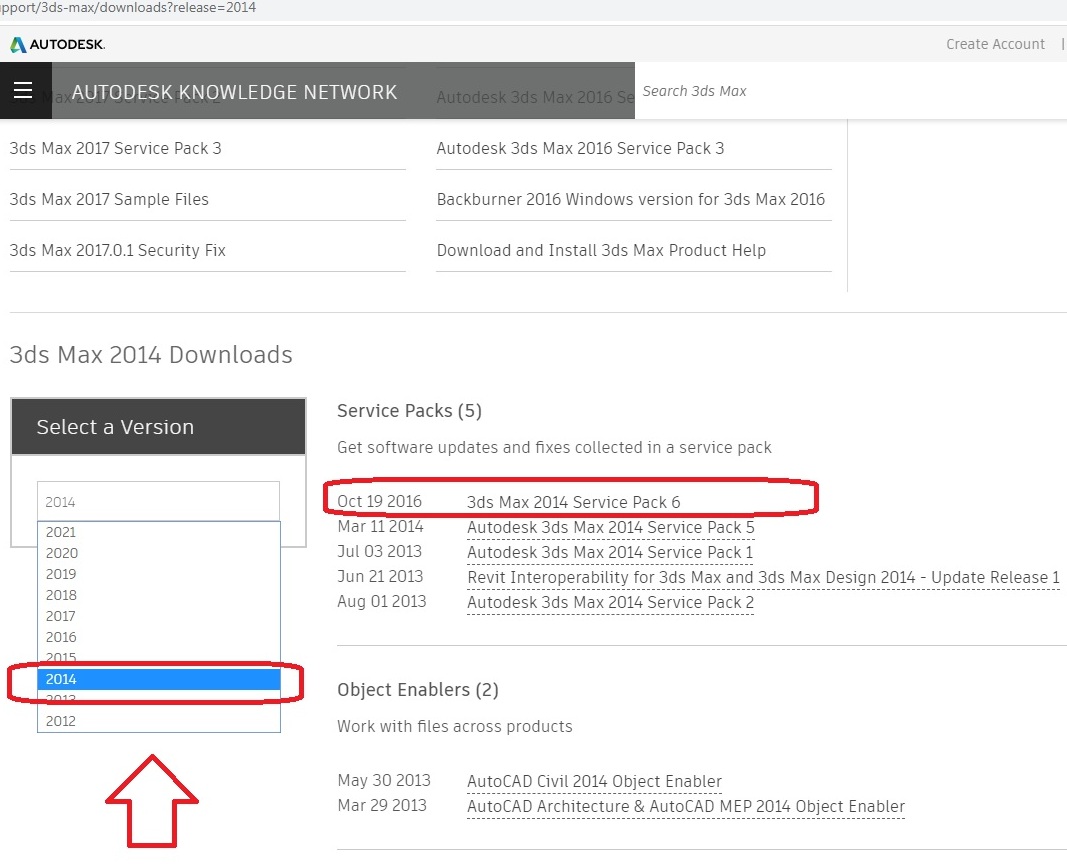The height and width of the screenshot is (867, 1067).
Task: Click the Autodesk Knowledge Network title
Action: tap(235, 92)
